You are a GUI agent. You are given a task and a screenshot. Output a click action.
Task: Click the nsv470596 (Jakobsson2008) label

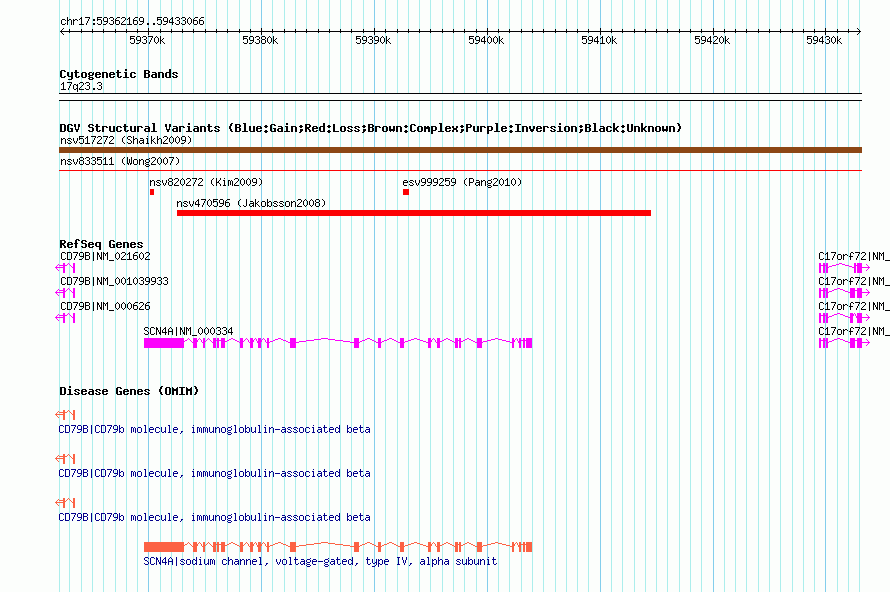(x=251, y=203)
